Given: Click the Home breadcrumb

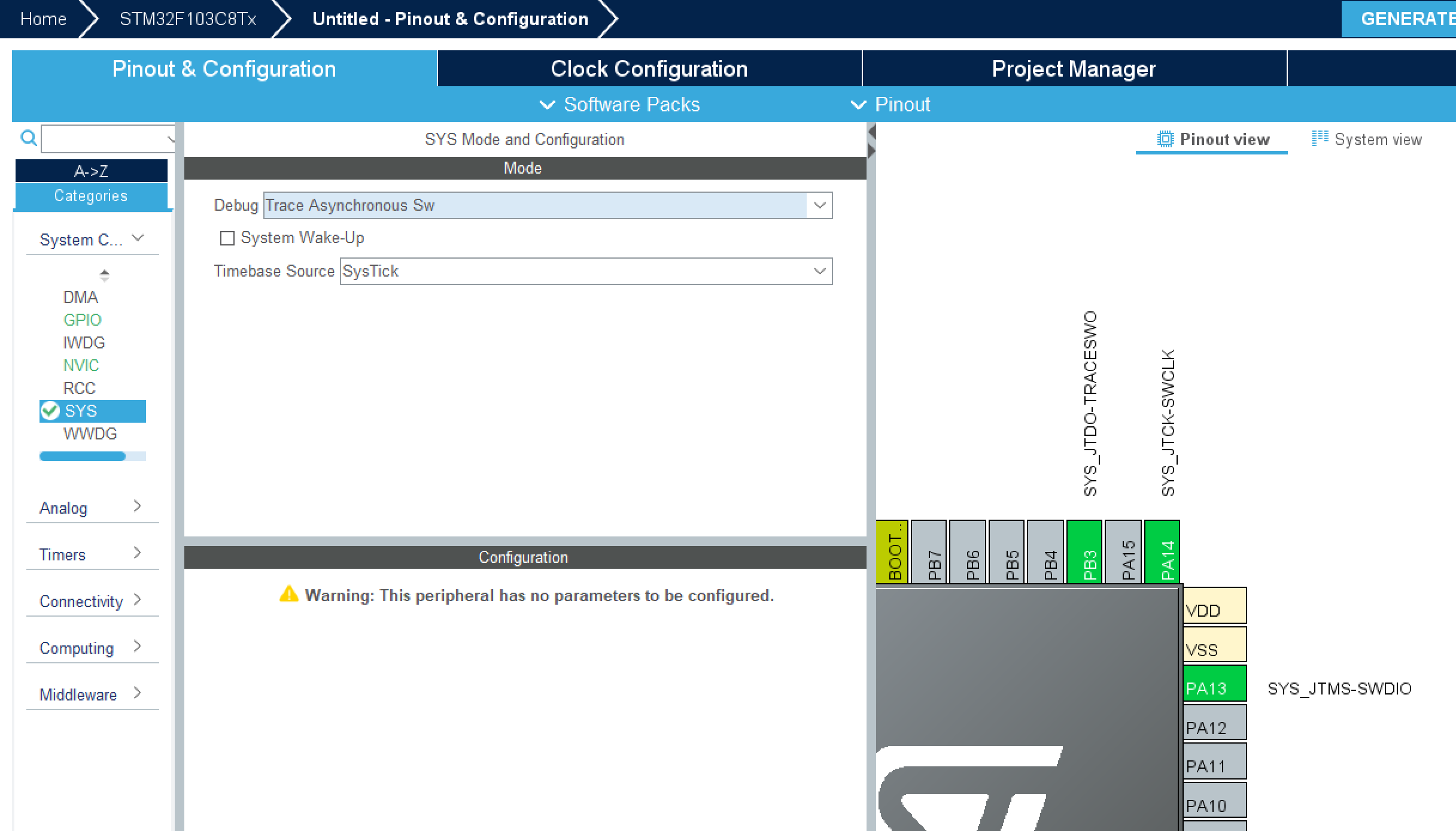Looking at the screenshot, I should click(x=43, y=19).
